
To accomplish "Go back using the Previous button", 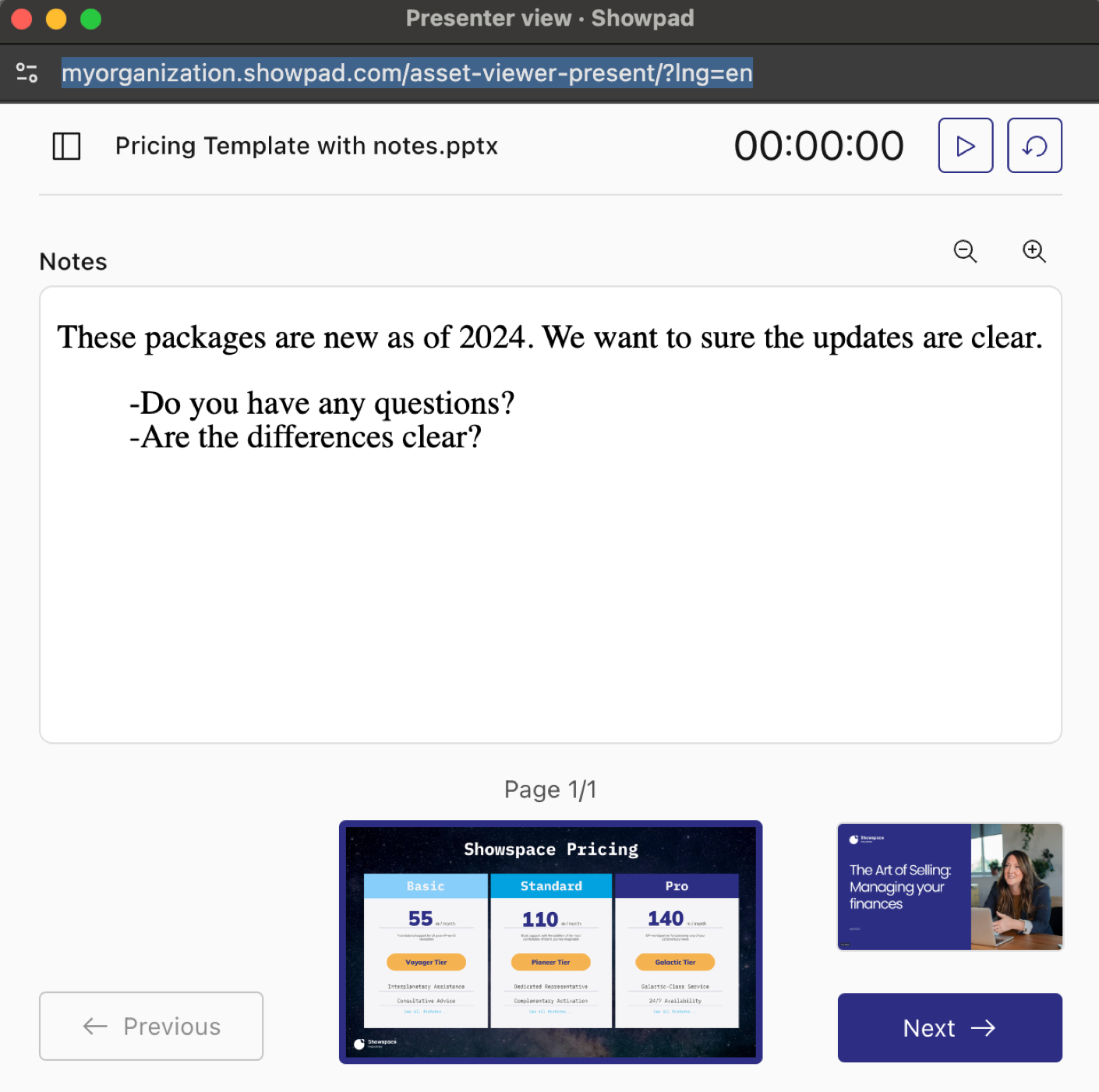I will (150, 1027).
